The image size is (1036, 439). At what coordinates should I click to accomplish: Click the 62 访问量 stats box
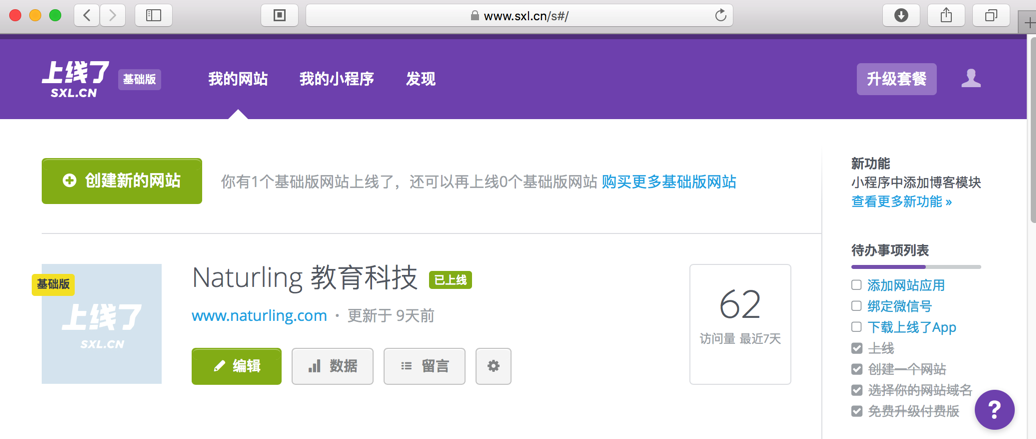[740, 324]
